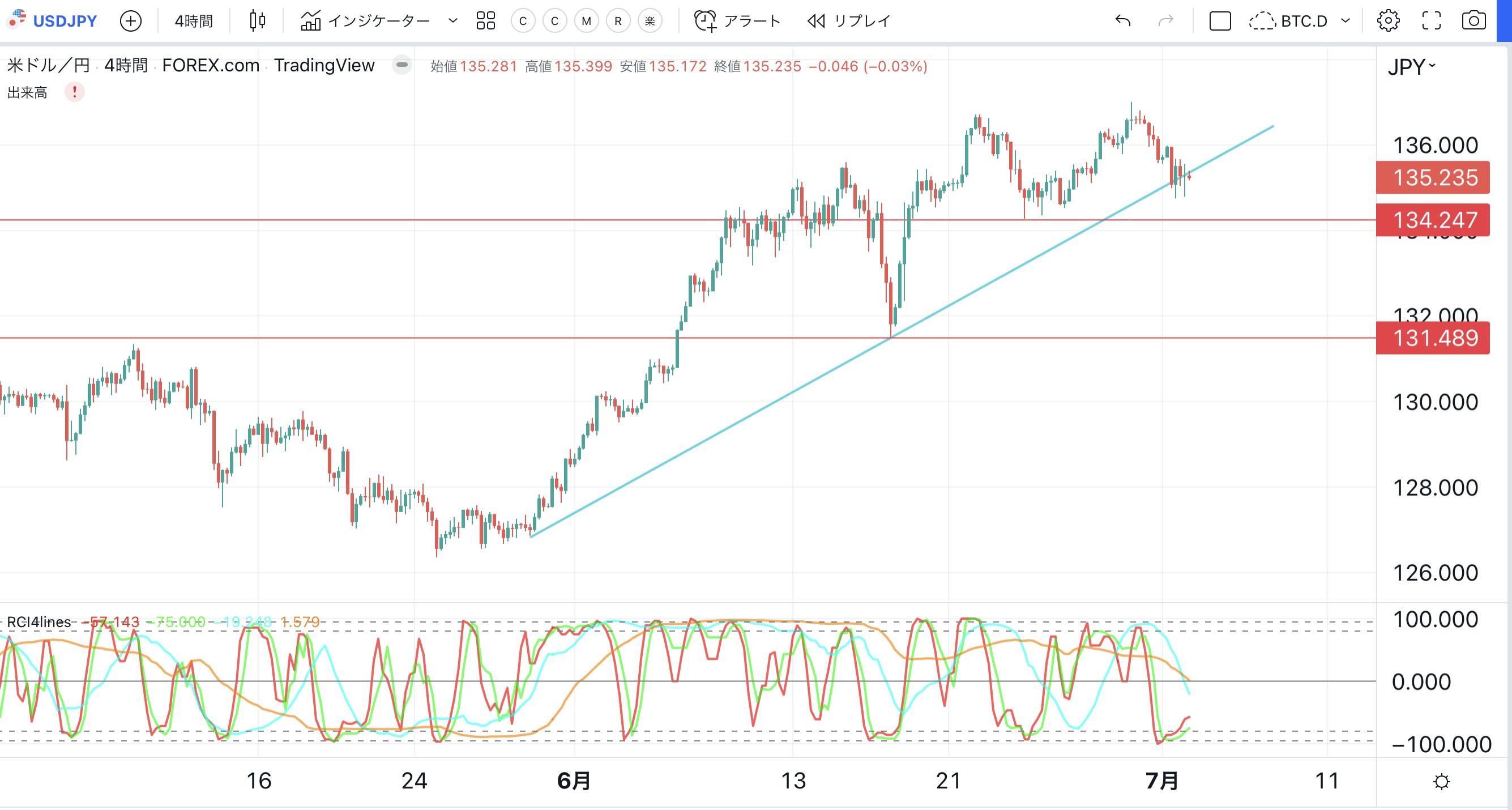
Task: Click the 6月 date label on time axis
Action: [574, 781]
